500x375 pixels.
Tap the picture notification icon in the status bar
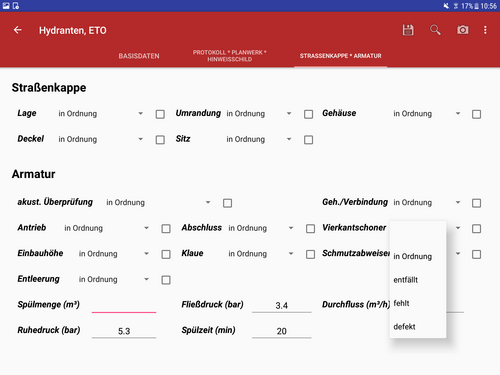pos(6,6)
